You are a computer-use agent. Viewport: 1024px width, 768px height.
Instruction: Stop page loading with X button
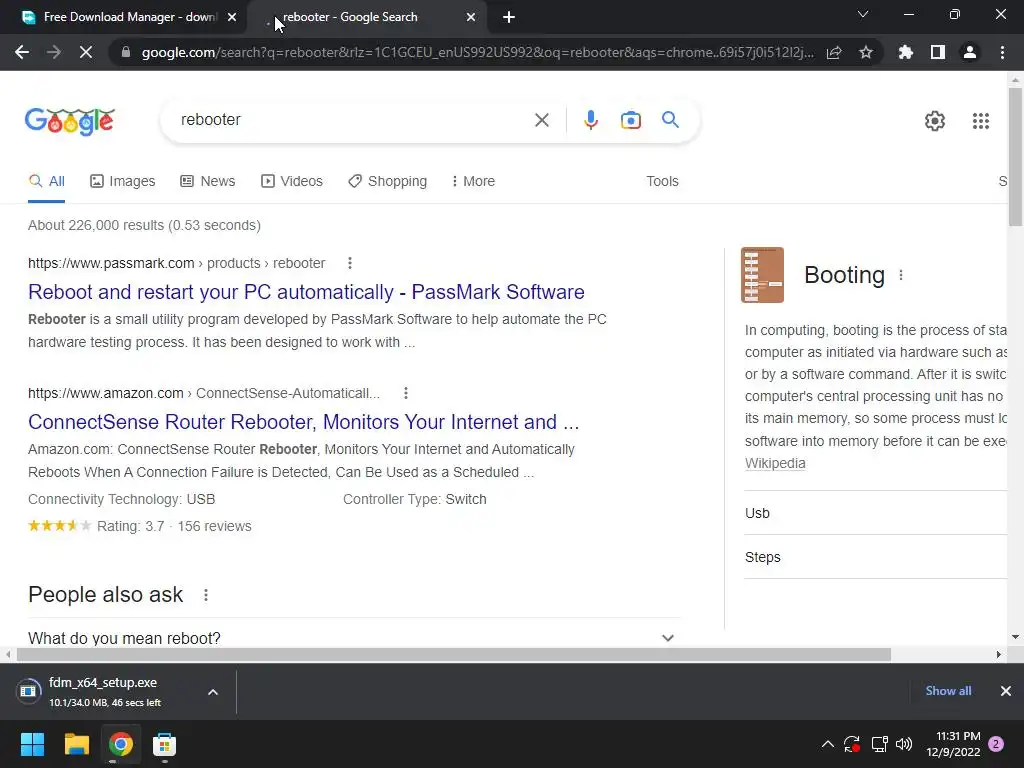click(x=86, y=52)
